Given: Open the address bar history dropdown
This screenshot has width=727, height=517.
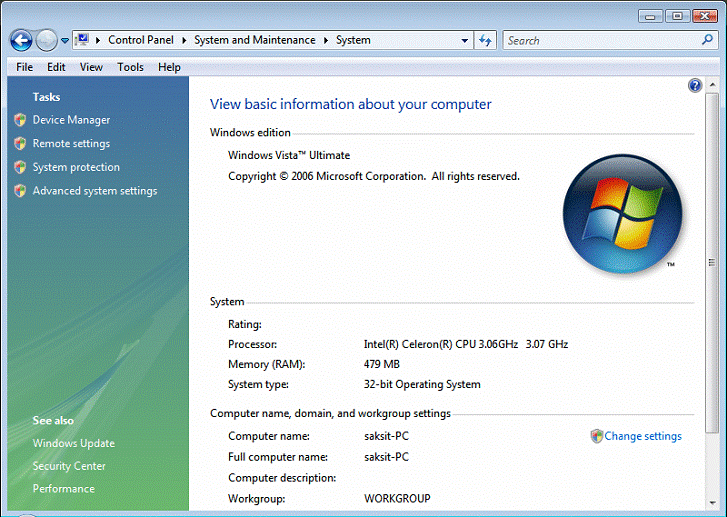Looking at the screenshot, I should [x=464, y=40].
